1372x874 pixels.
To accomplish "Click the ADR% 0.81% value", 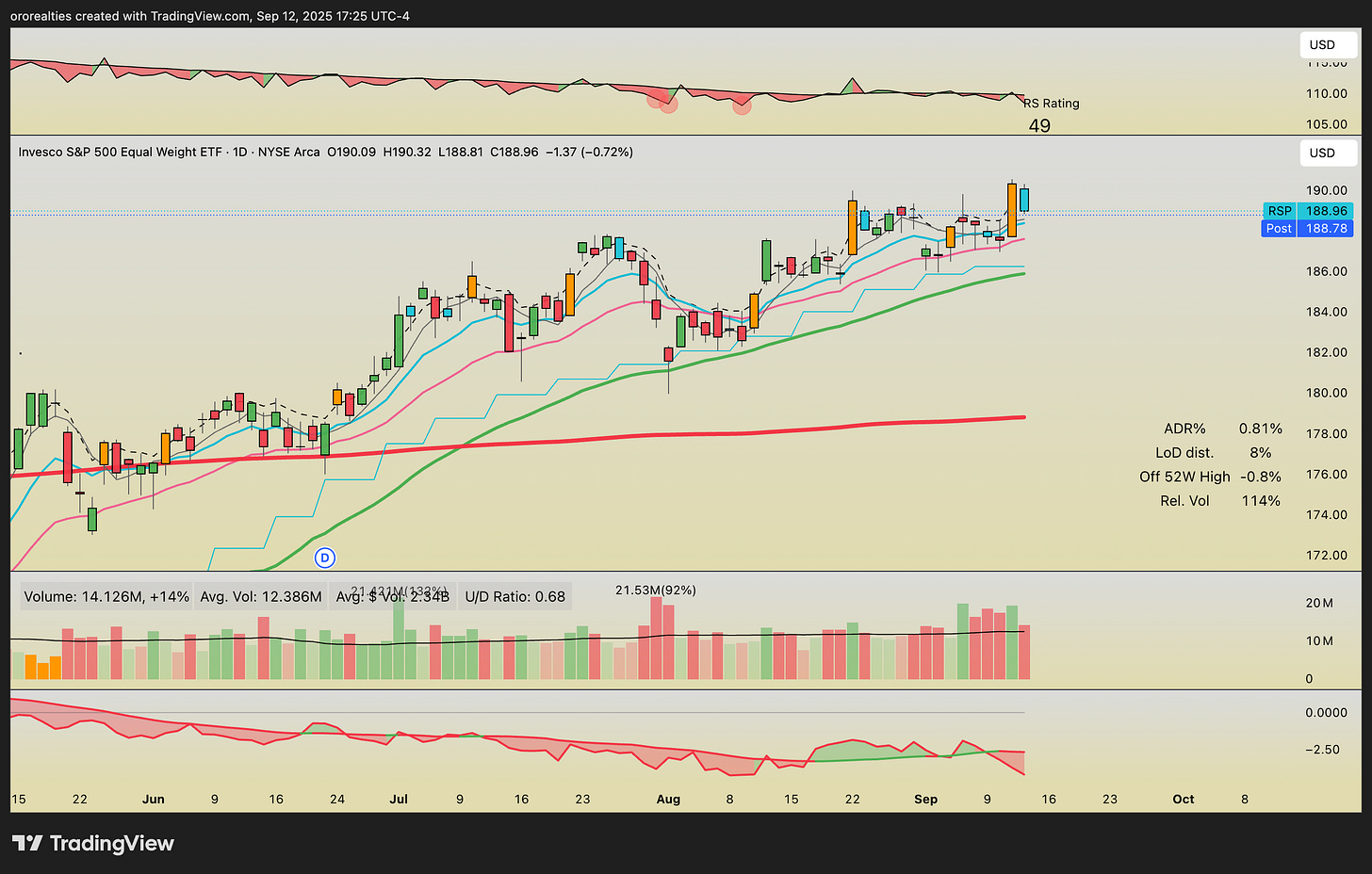I will [x=1261, y=429].
